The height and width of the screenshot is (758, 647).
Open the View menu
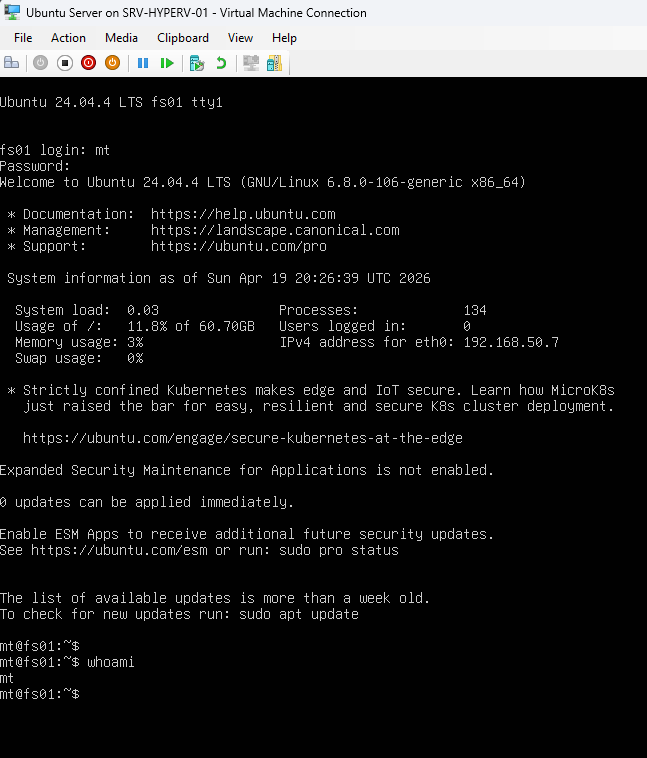(x=240, y=38)
